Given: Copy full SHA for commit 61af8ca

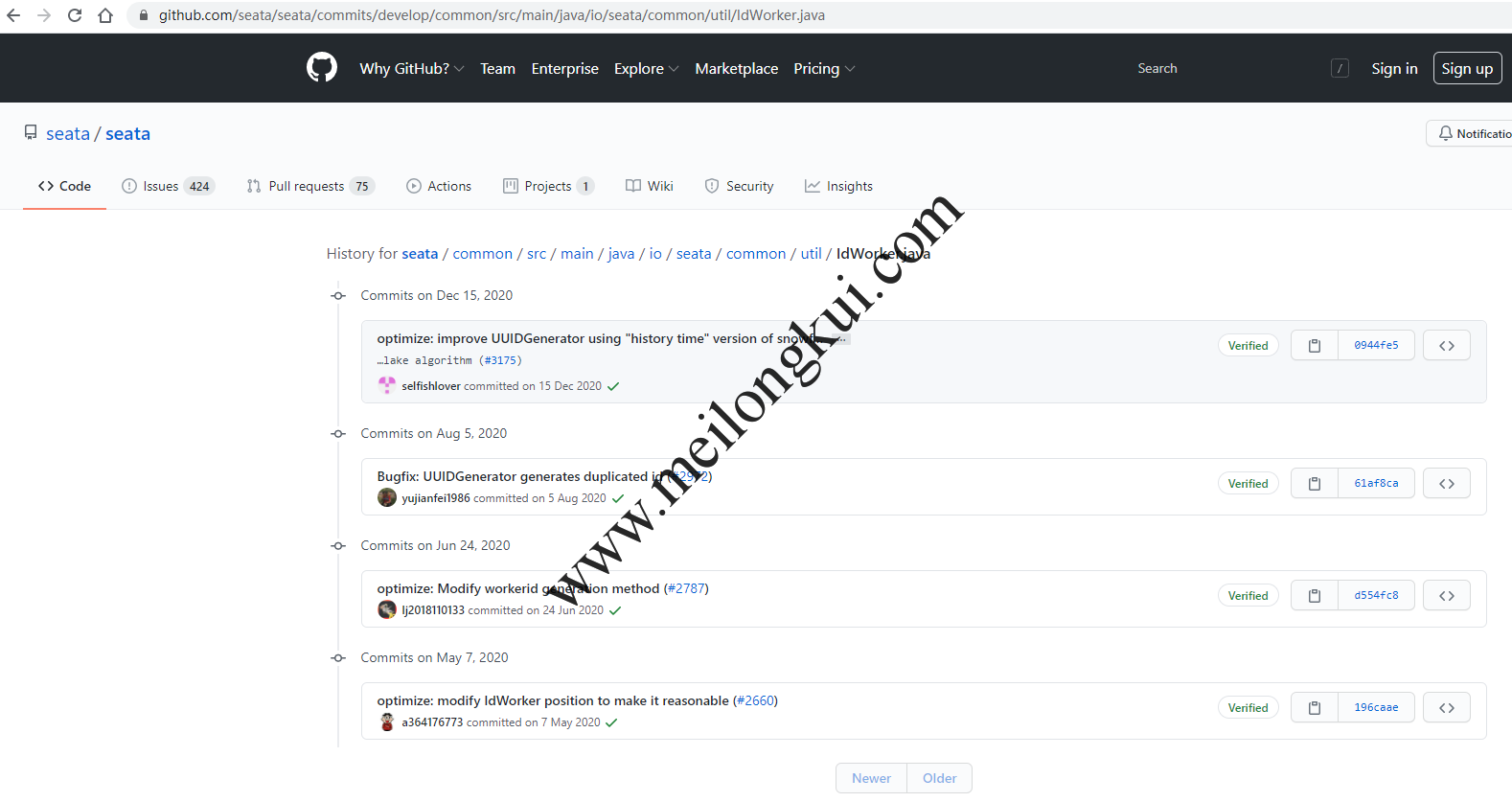Looking at the screenshot, I should [x=1315, y=484].
